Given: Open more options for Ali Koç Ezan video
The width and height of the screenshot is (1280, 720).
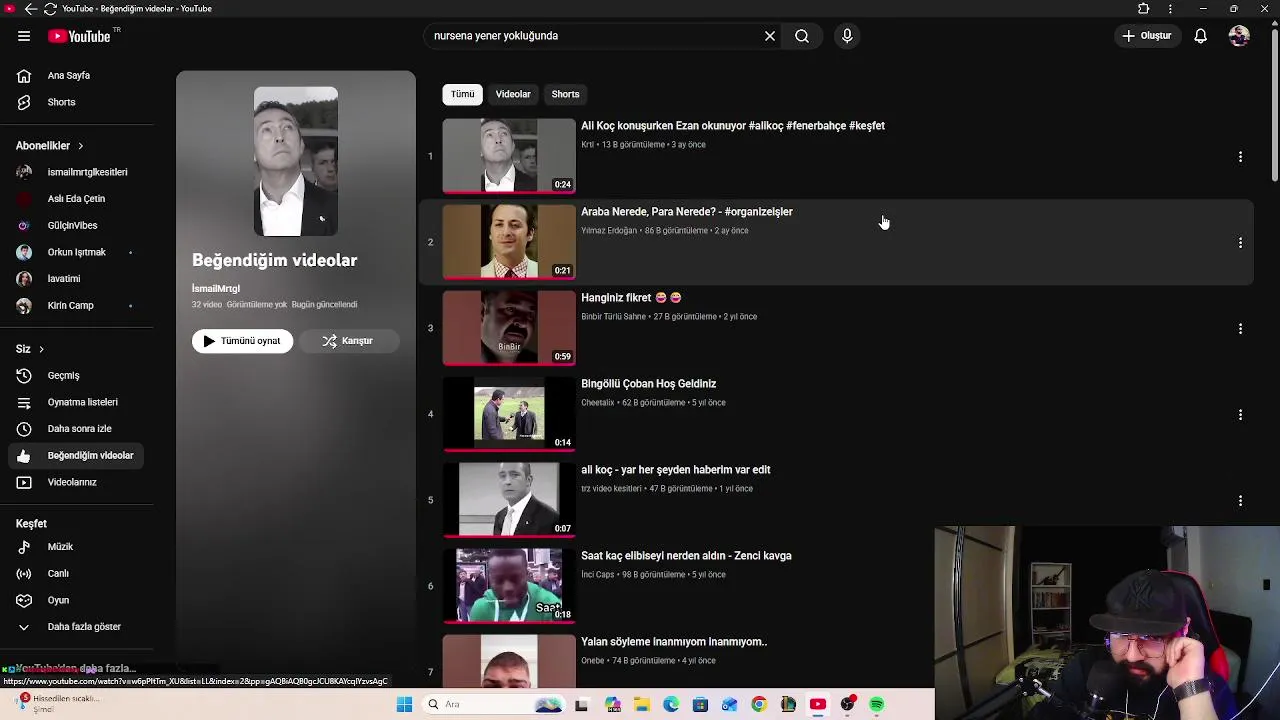Looking at the screenshot, I should tap(1240, 157).
